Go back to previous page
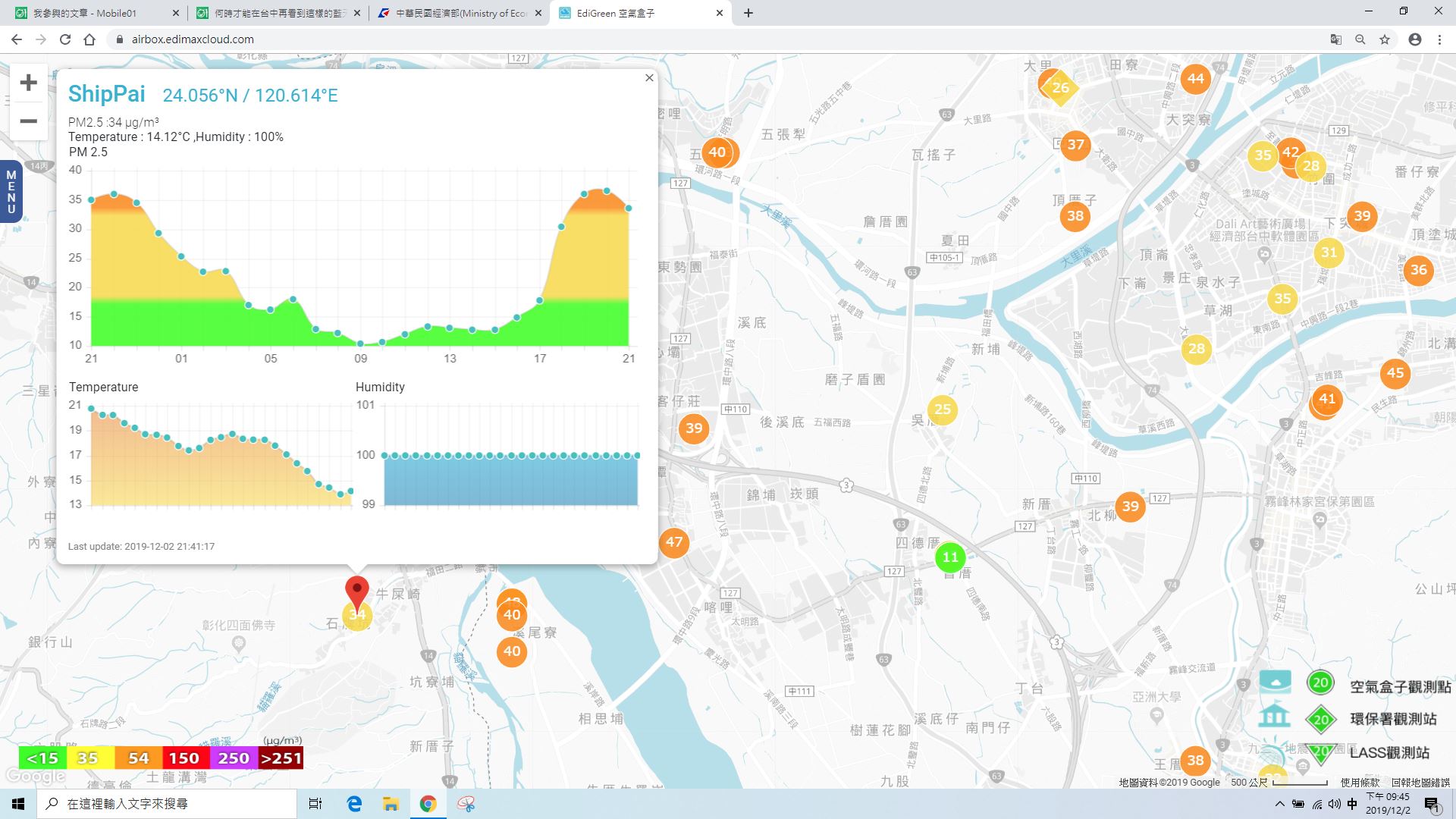 [17, 39]
